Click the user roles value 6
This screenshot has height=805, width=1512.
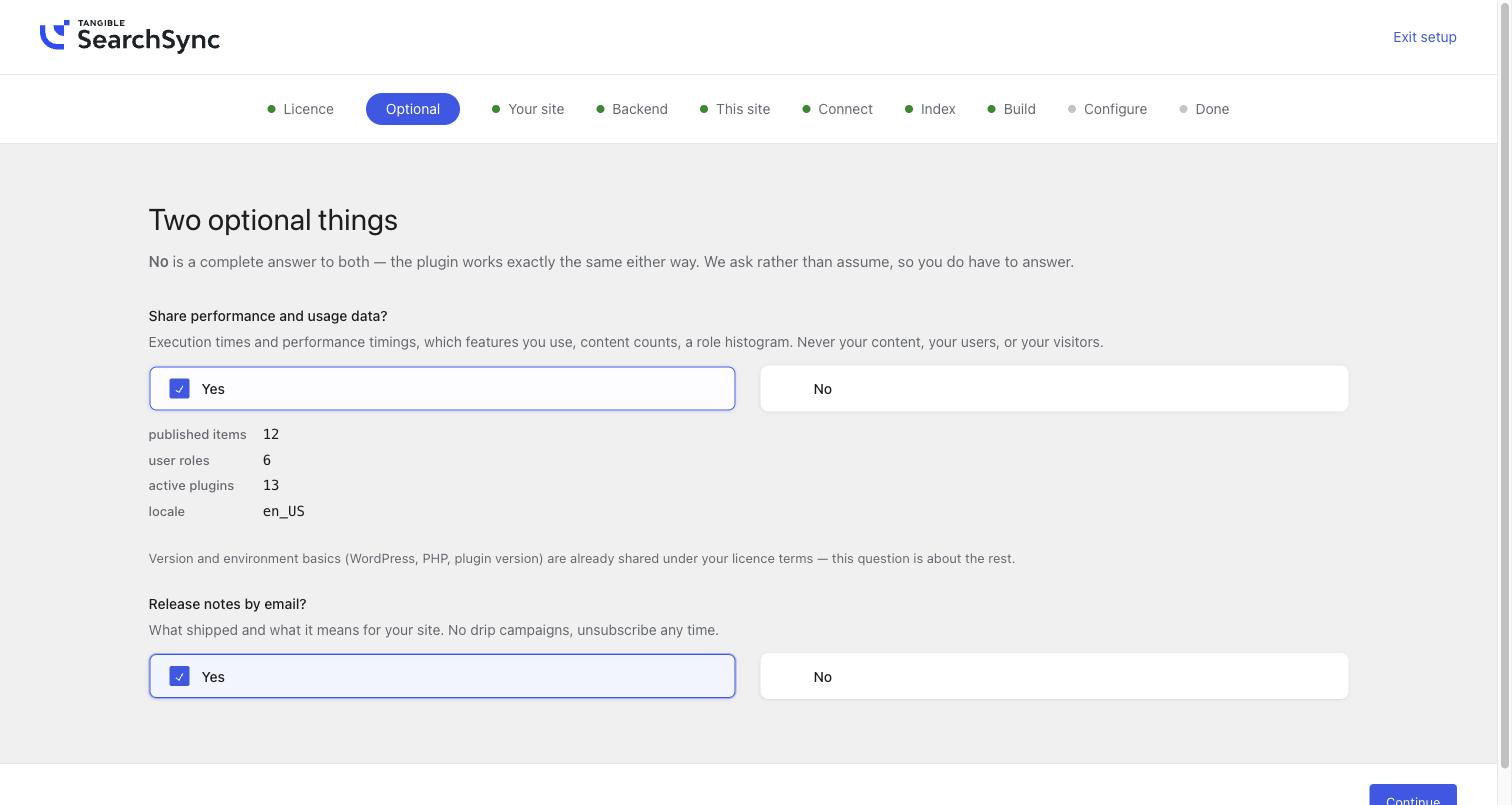pyautogui.click(x=267, y=460)
